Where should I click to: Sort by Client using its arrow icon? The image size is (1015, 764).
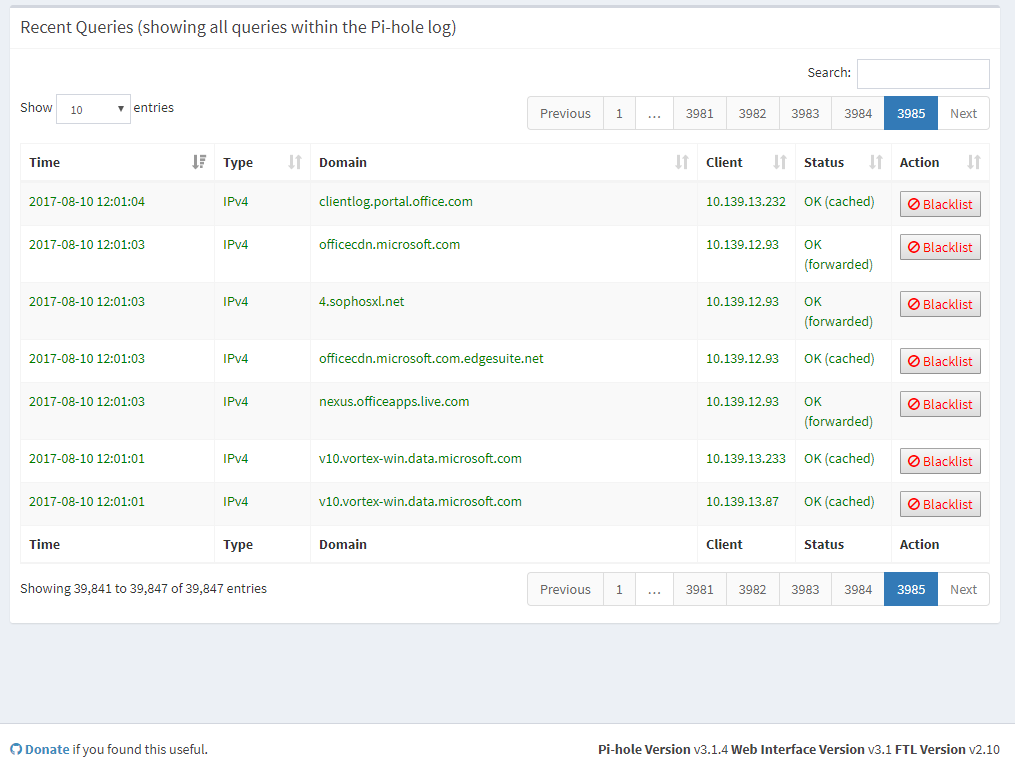(780, 162)
